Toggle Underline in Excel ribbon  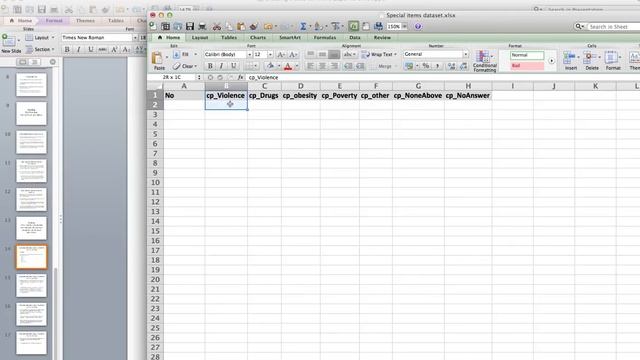[233, 66]
